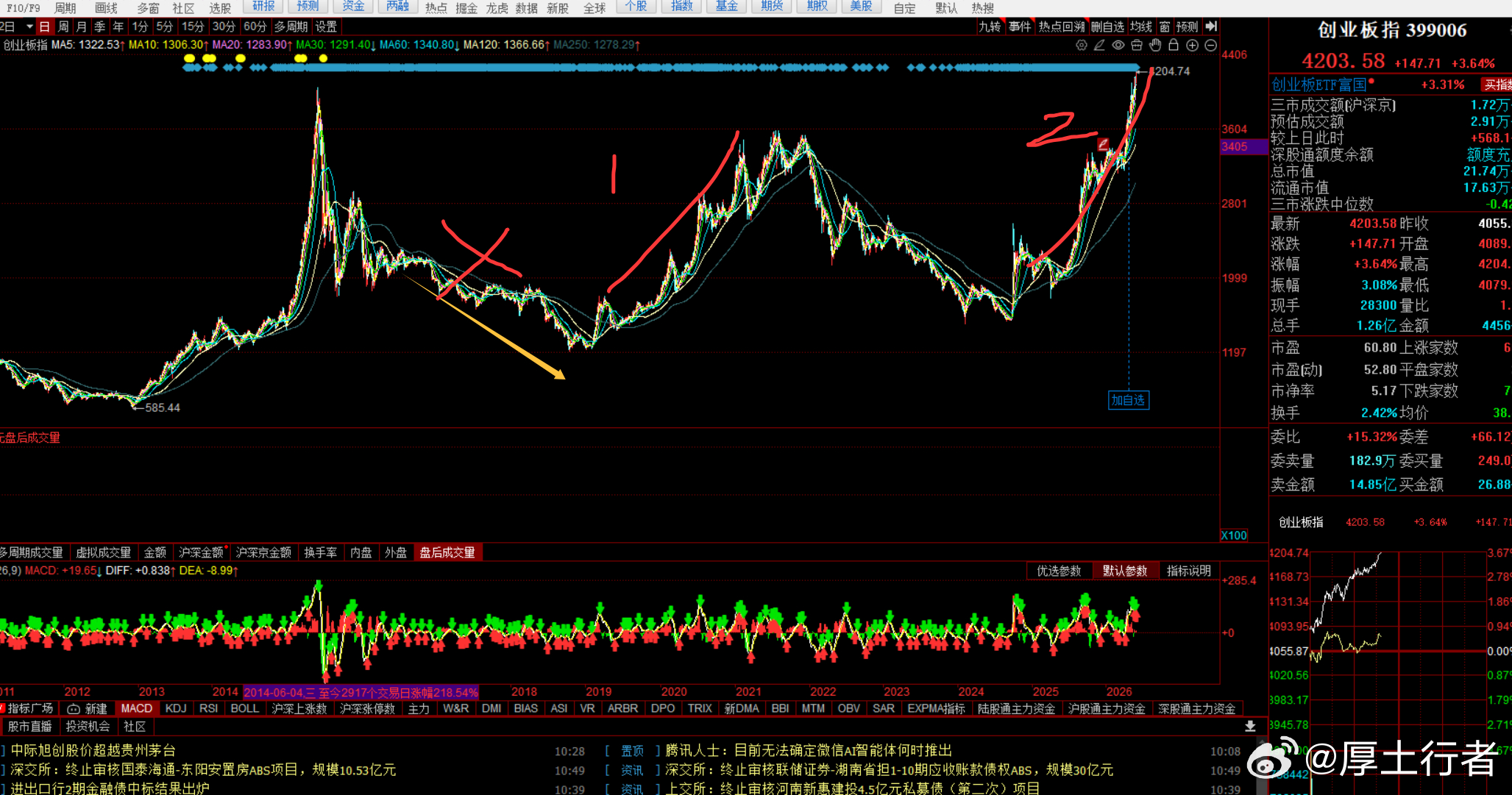Click the 基金 toolbar button

[726, 7]
